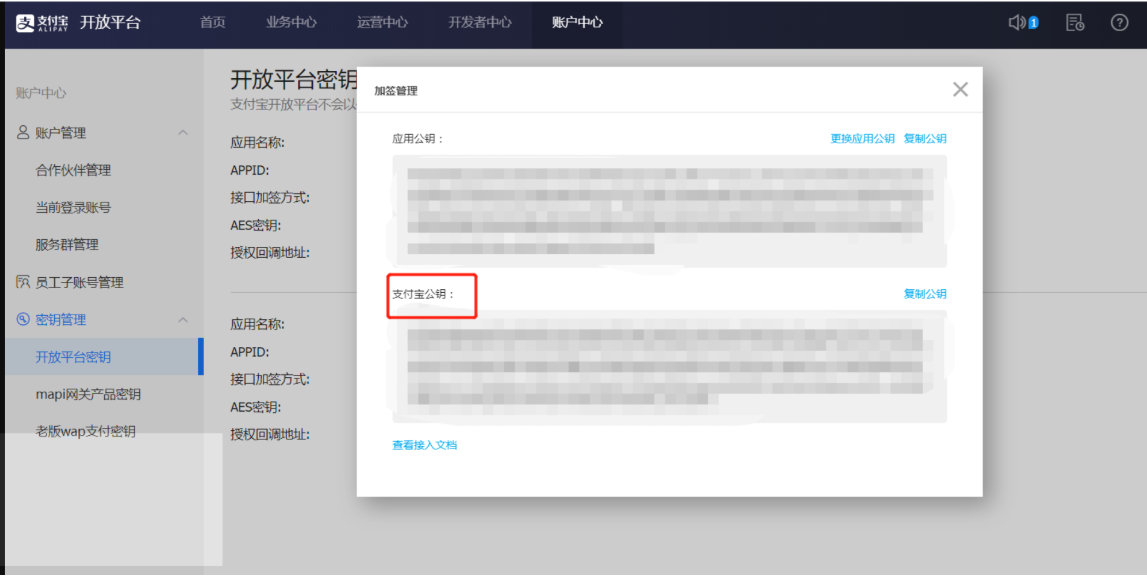Click the 开放平台密钥 page heading
Viewport: 1147px width, 576px height.
pyautogui.click(x=294, y=79)
